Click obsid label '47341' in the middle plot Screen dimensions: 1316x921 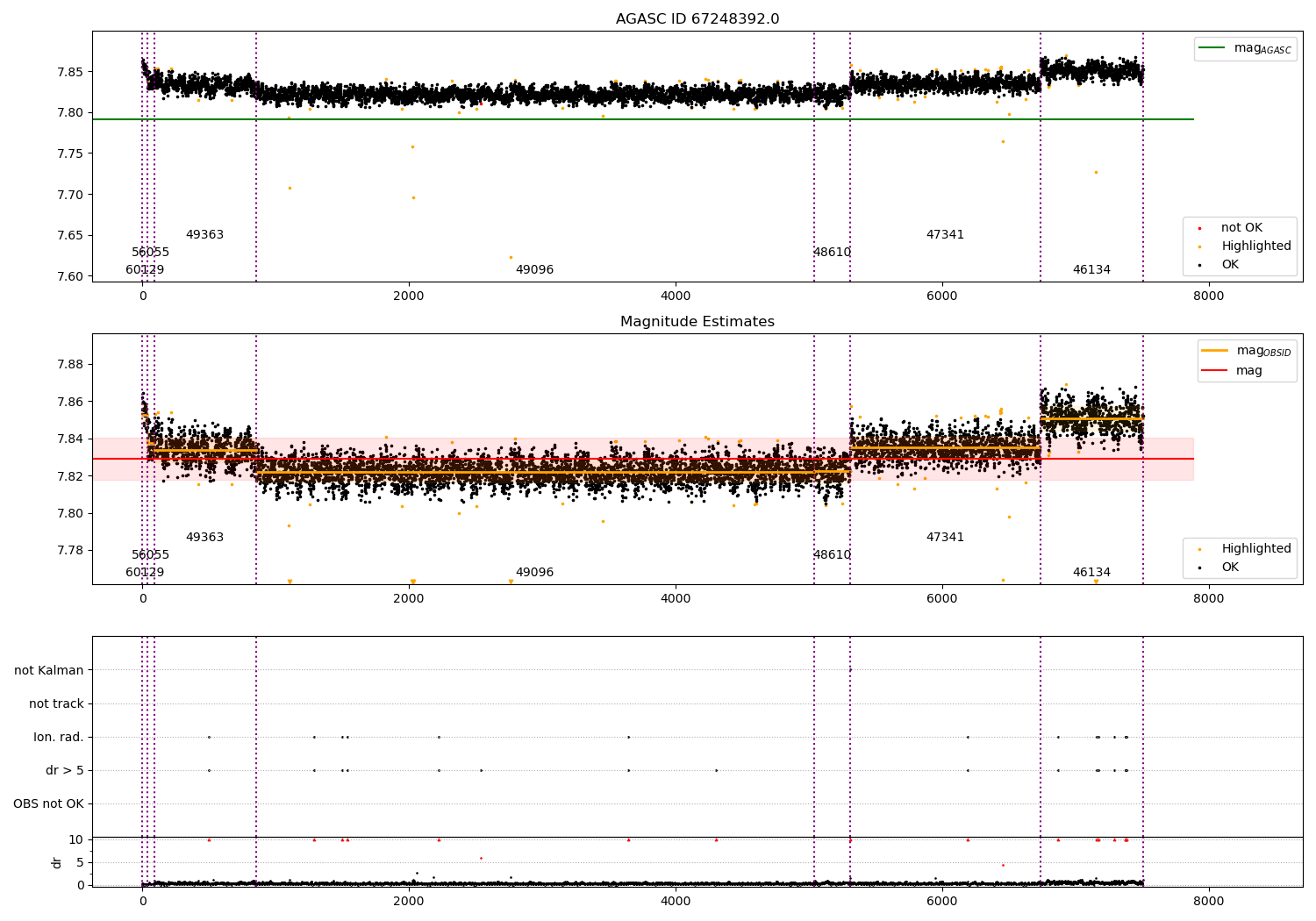(x=945, y=538)
